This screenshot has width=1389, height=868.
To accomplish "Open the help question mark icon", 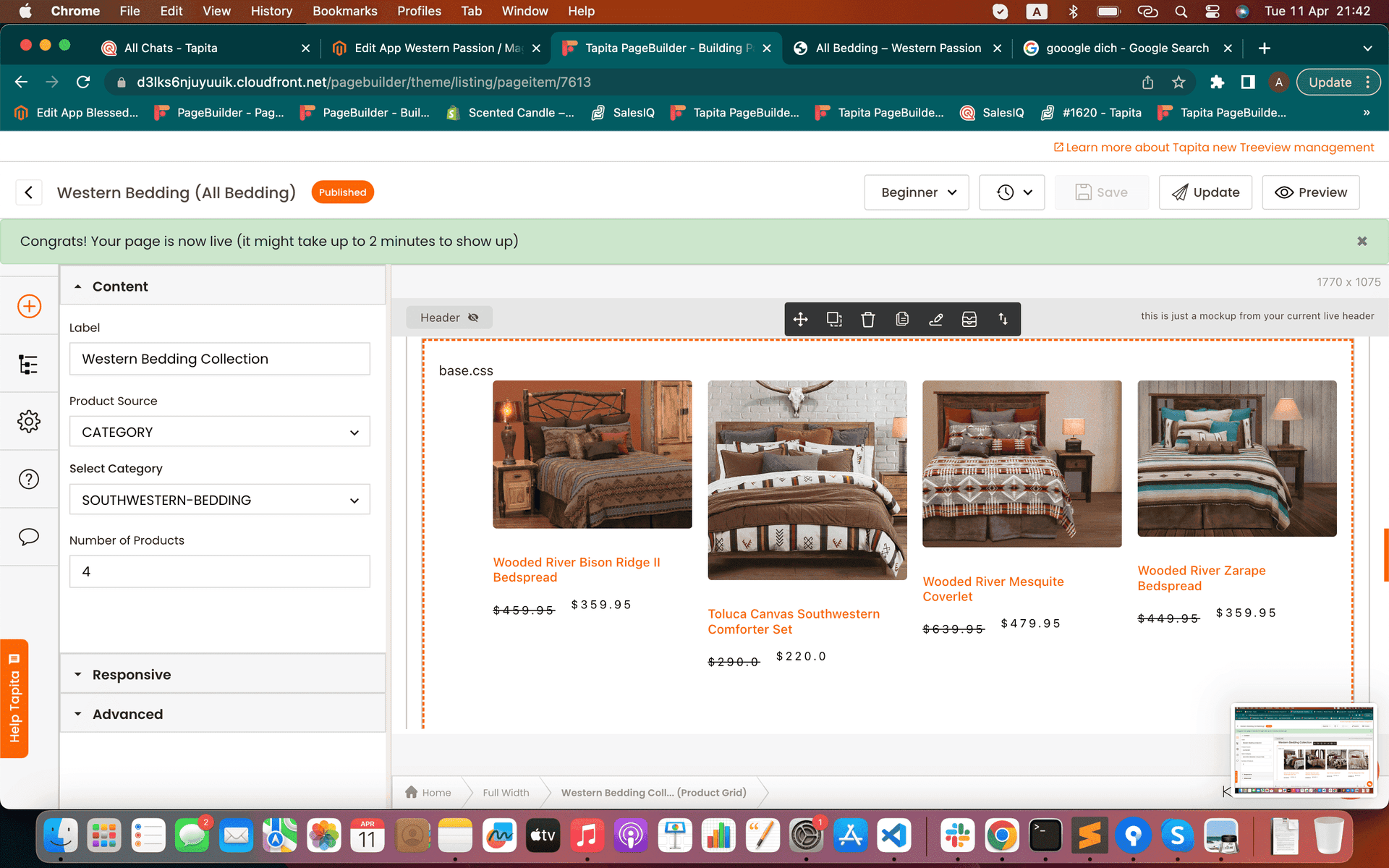I will click(x=29, y=479).
